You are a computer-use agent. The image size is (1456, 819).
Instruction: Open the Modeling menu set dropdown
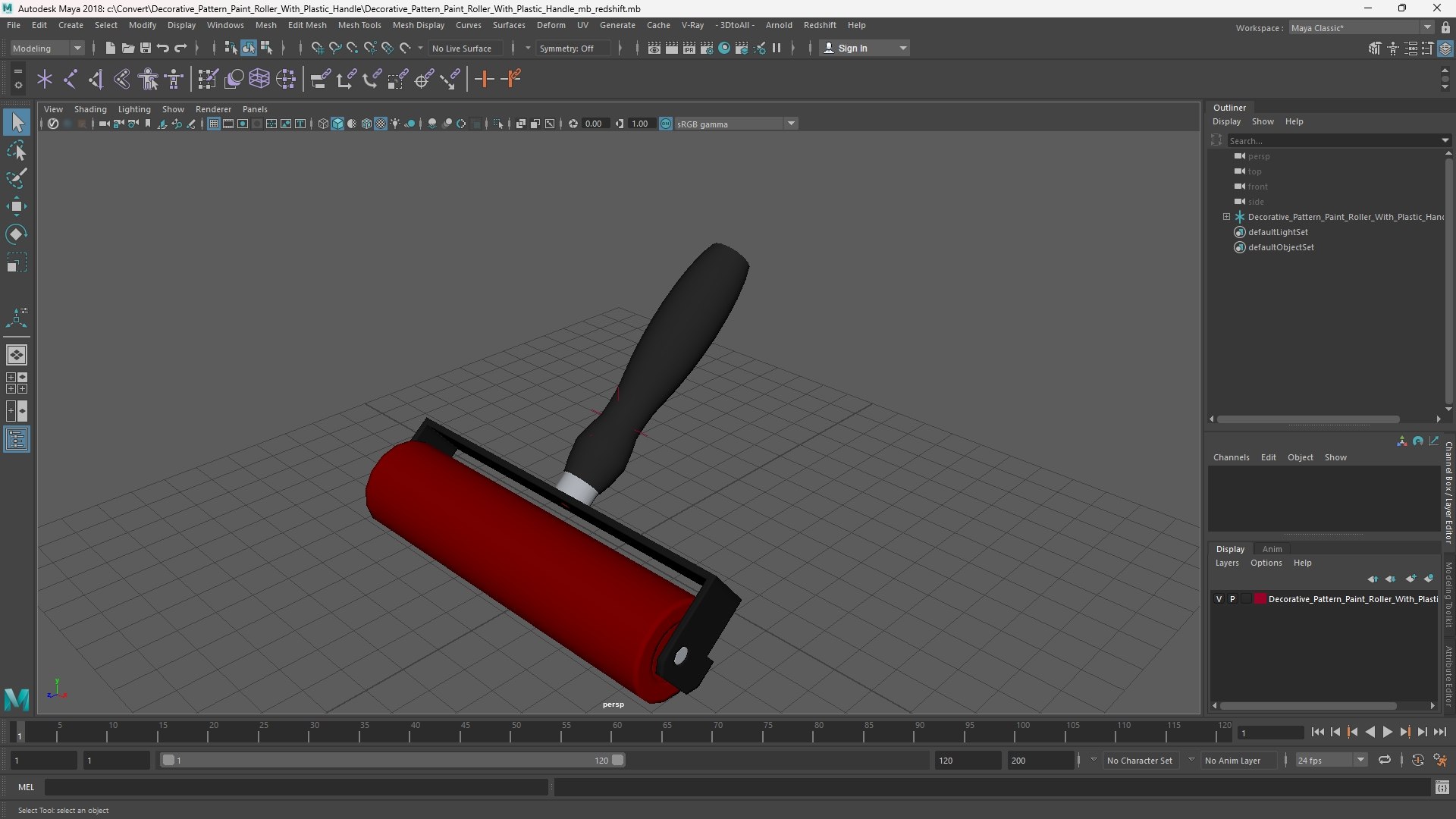[x=47, y=48]
